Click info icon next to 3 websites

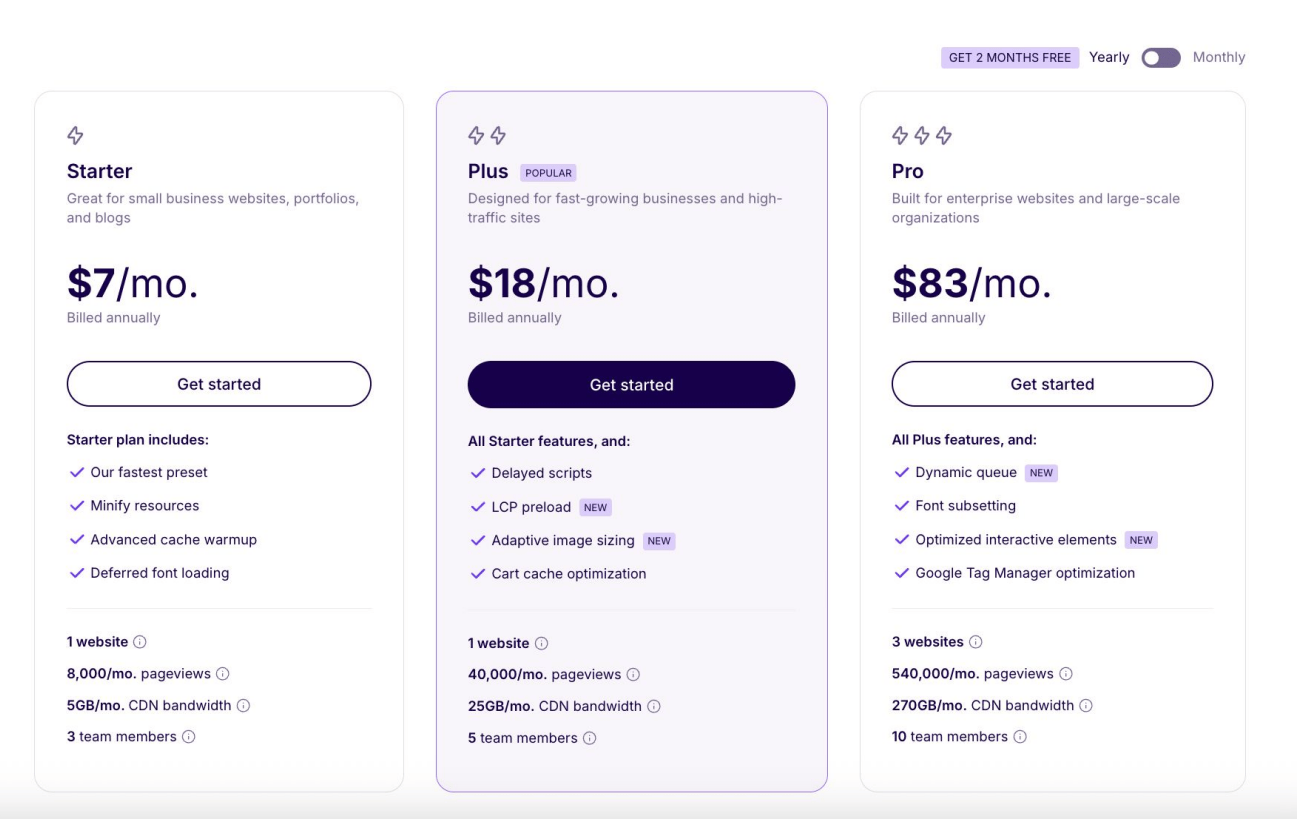pos(976,642)
